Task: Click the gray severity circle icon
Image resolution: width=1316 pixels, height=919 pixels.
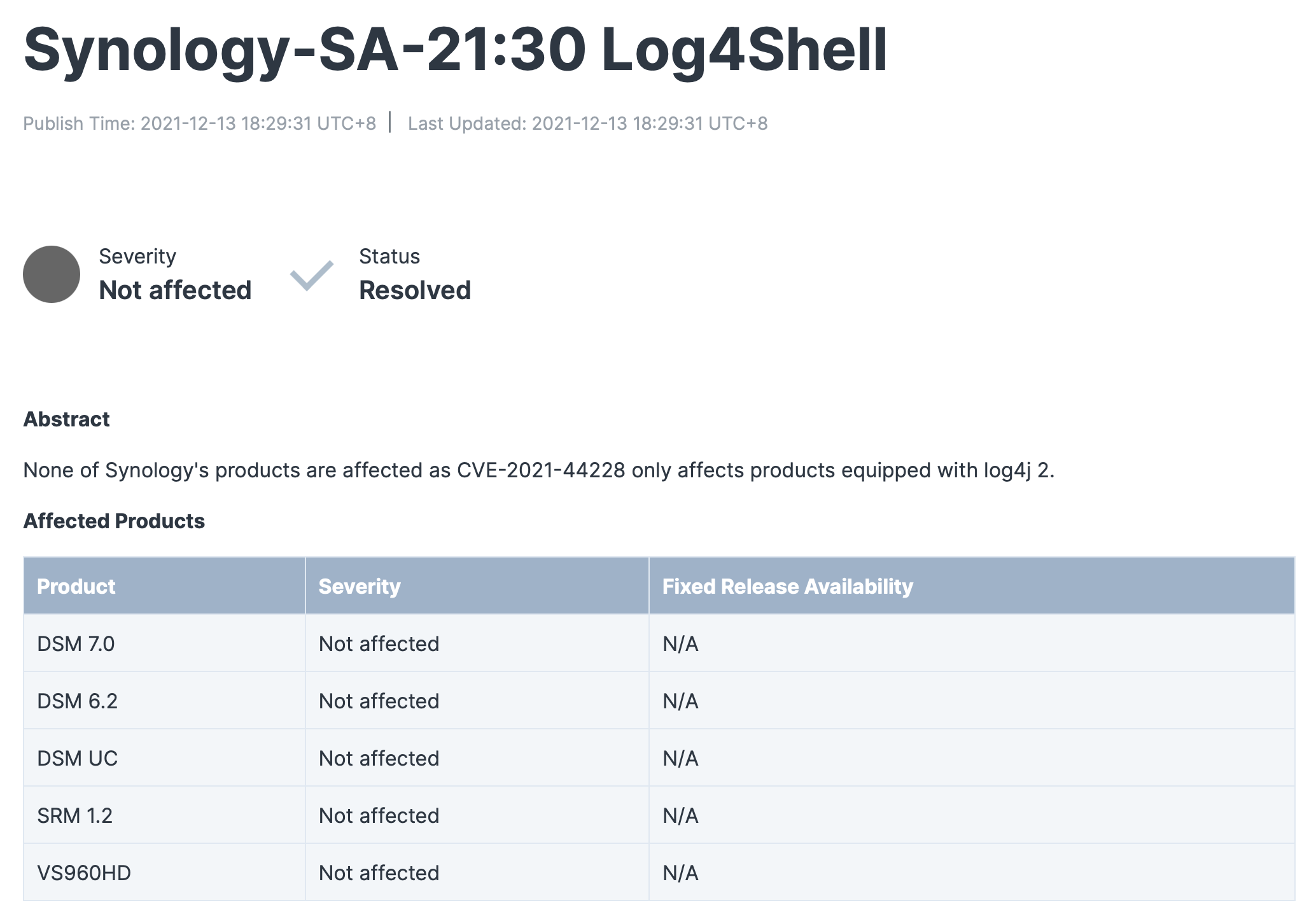Action: (51, 274)
